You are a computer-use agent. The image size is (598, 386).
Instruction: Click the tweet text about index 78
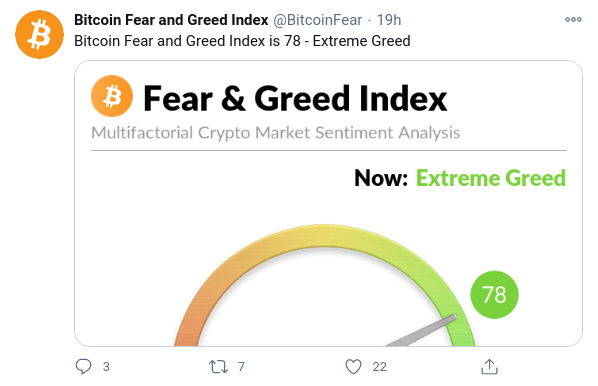[242, 41]
